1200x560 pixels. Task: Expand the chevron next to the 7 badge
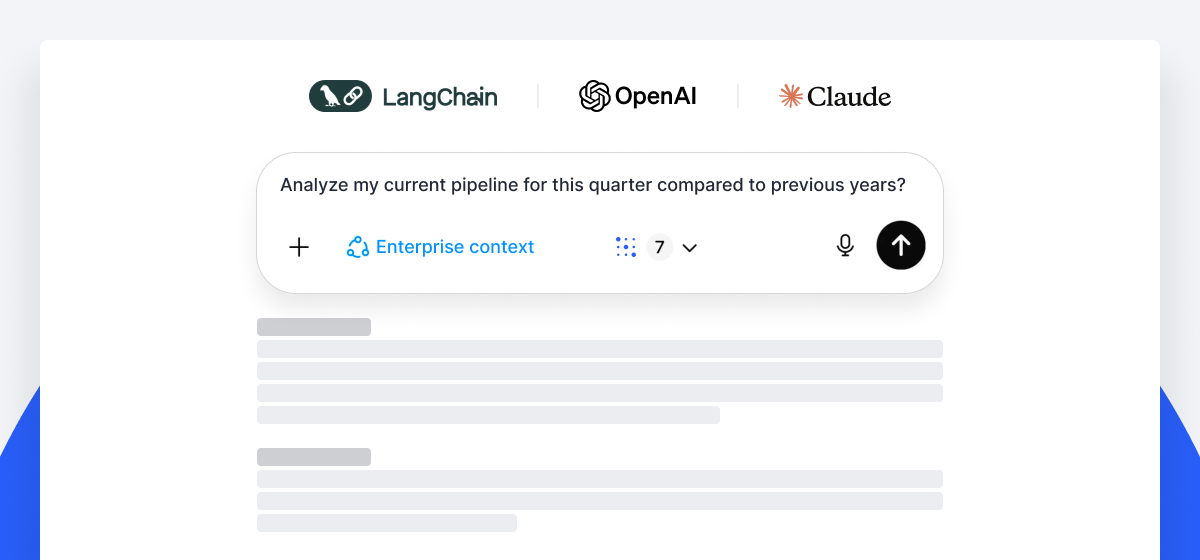(x=689, y=248)
